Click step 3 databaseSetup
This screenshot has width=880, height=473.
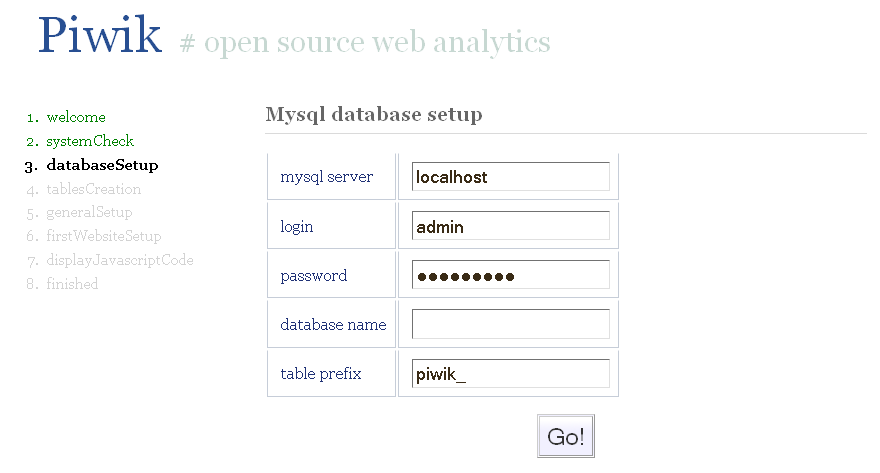[x=102, y=165]
